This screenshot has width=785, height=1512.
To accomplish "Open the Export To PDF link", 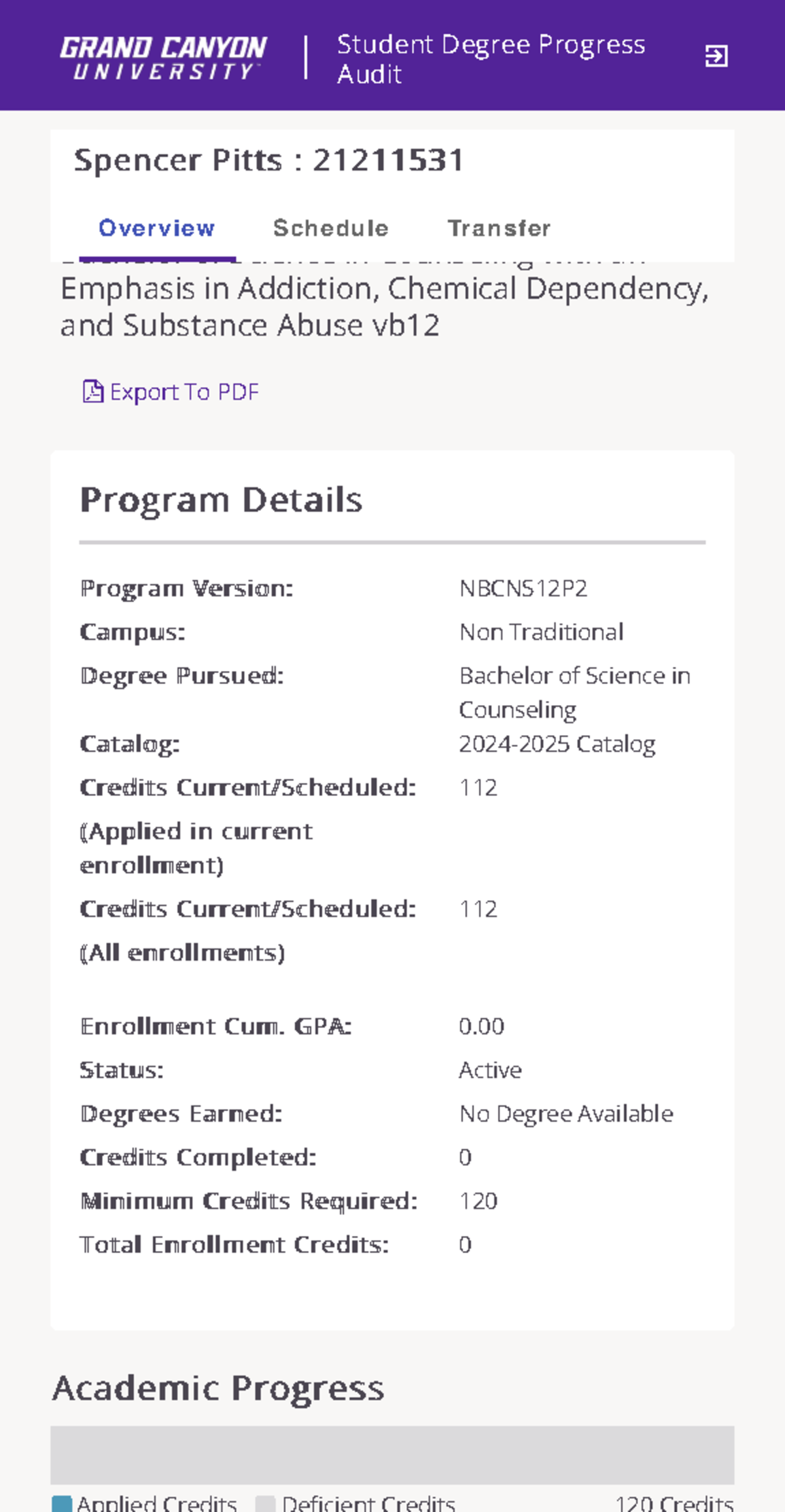I will coord(185,391).
